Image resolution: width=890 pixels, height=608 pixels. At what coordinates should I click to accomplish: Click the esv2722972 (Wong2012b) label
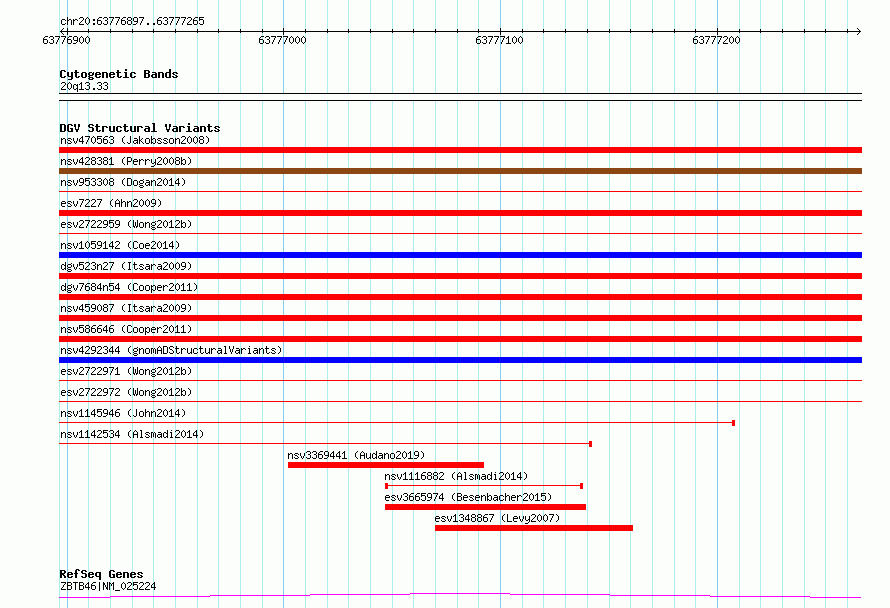point(126,392)
